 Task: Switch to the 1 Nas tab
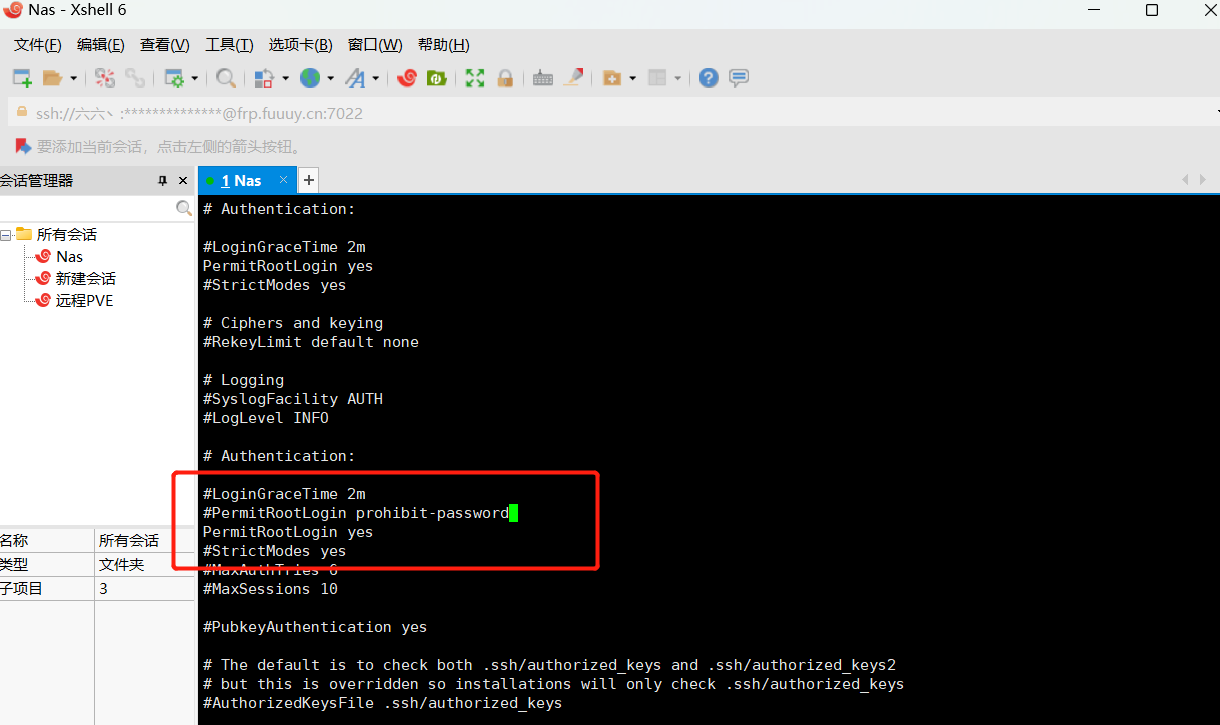click(241, 181)
